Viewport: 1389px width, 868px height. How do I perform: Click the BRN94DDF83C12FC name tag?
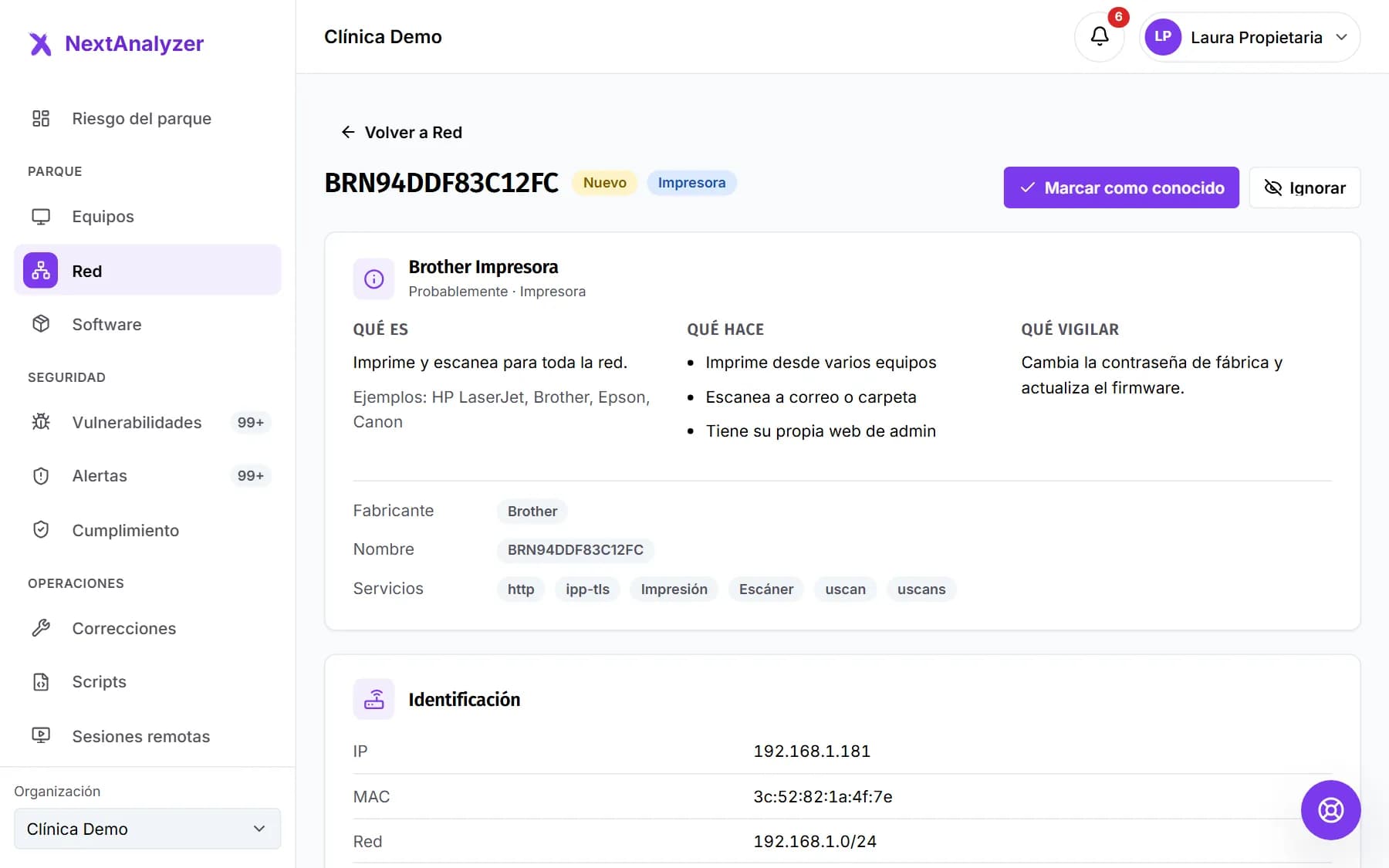(x=576, y=550)
